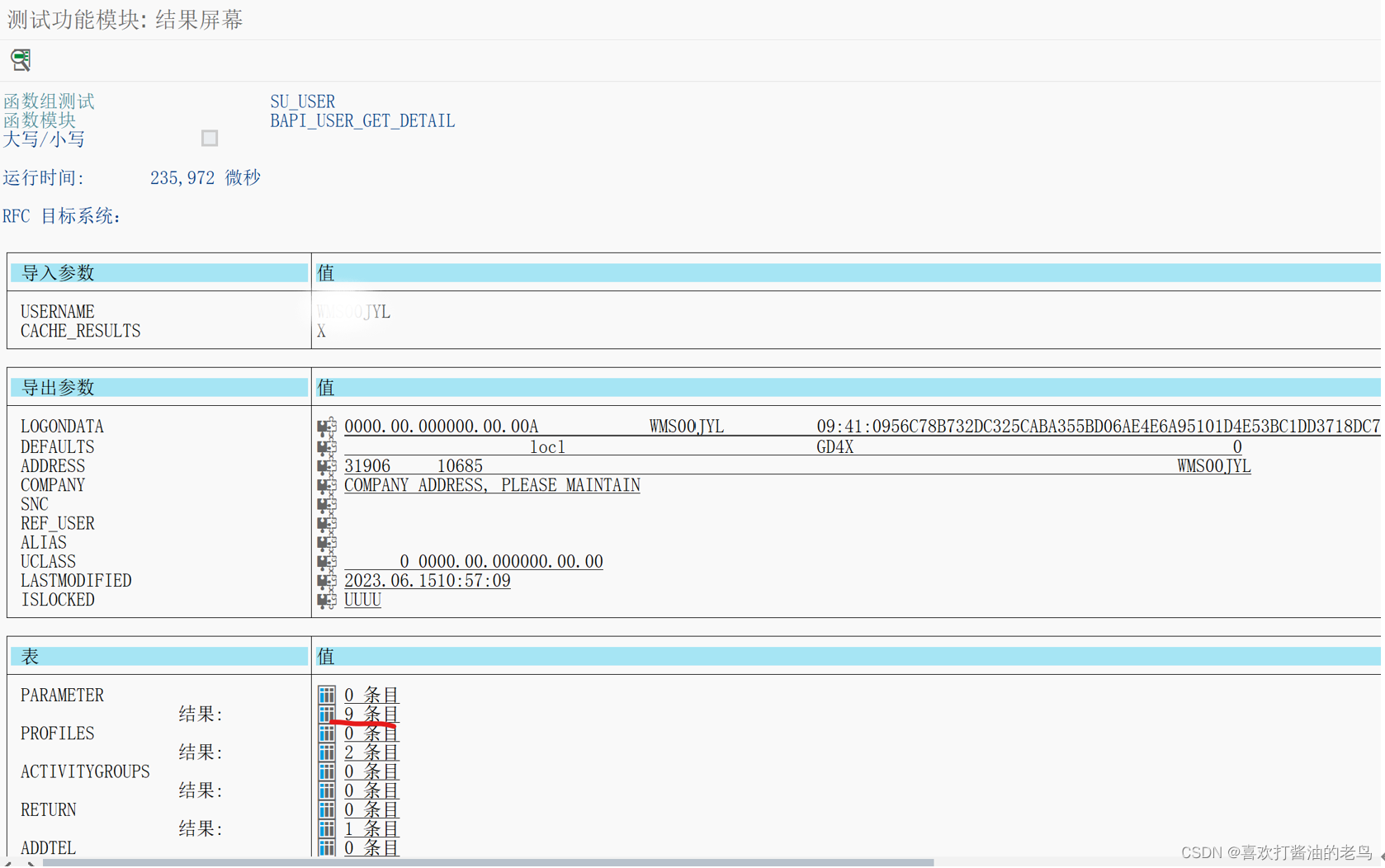This screenshot has width=1385, height=868.
Task: Click the ACTIVITYGROUPS result table icon
Action: (327, 790)
